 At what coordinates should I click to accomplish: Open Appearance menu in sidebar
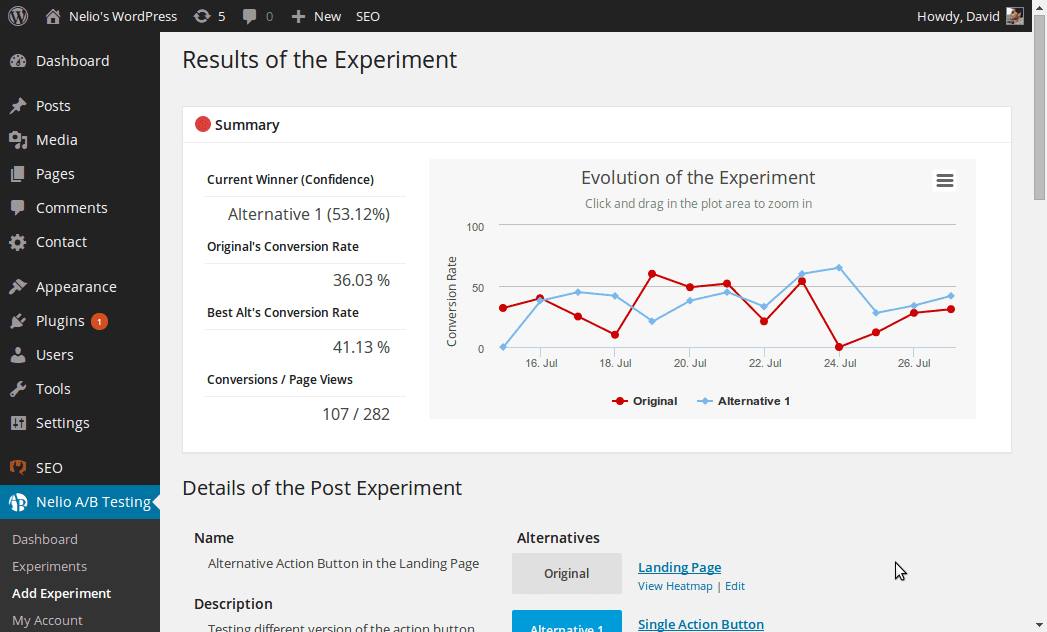(x=76, y=287)
